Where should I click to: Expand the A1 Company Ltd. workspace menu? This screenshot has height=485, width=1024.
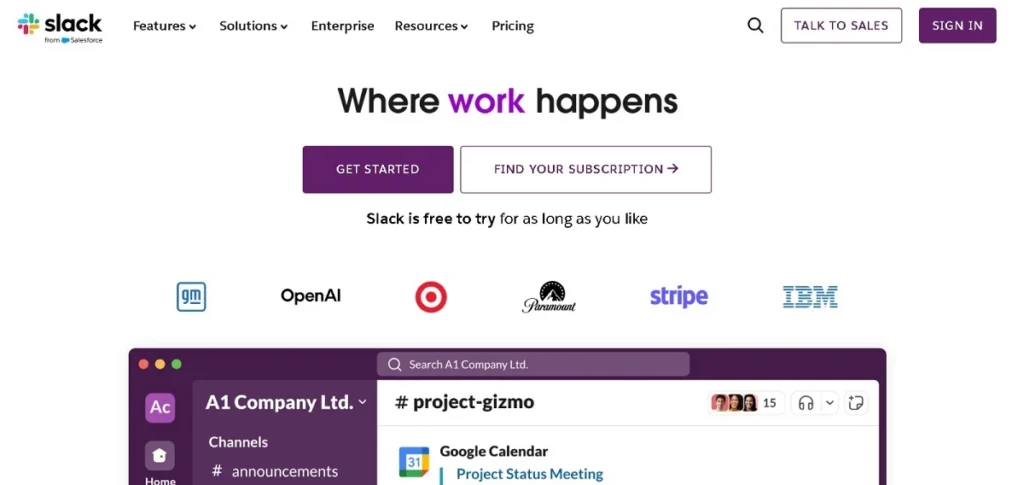[x=286, y=403]
